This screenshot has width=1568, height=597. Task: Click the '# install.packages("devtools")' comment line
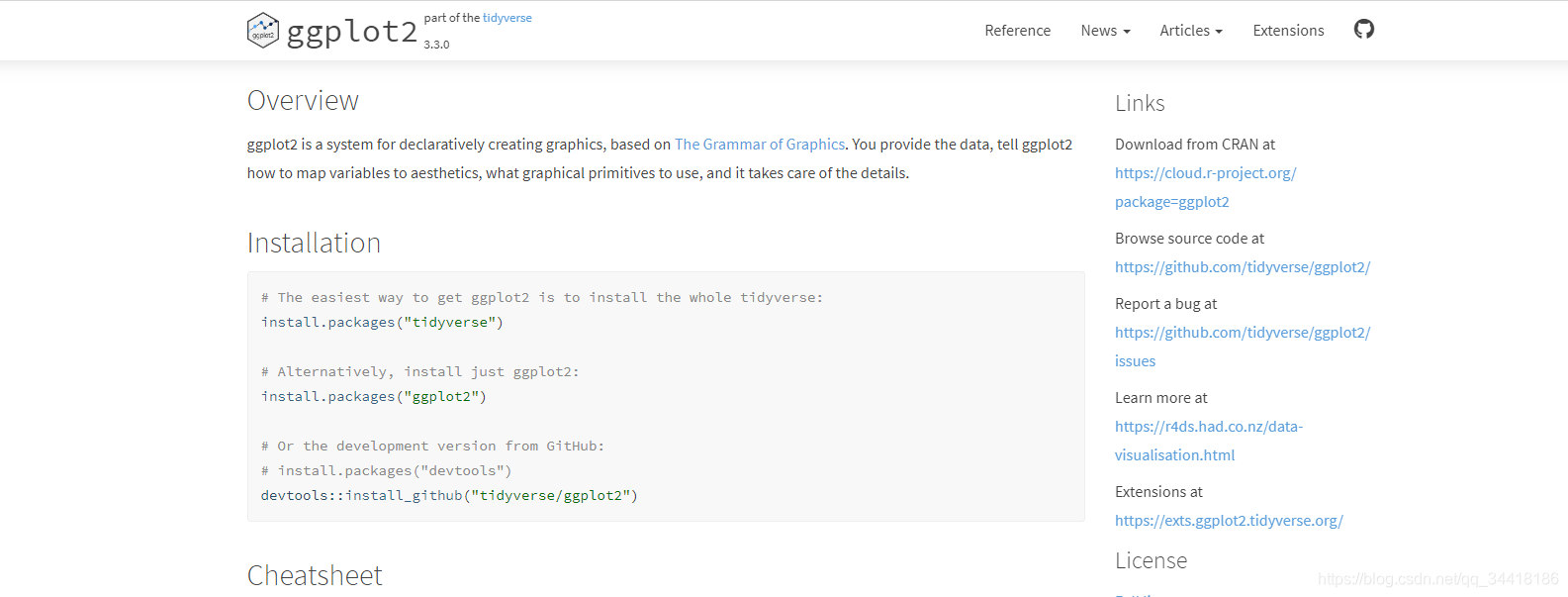pyautogui.click(x=387, y=471)
